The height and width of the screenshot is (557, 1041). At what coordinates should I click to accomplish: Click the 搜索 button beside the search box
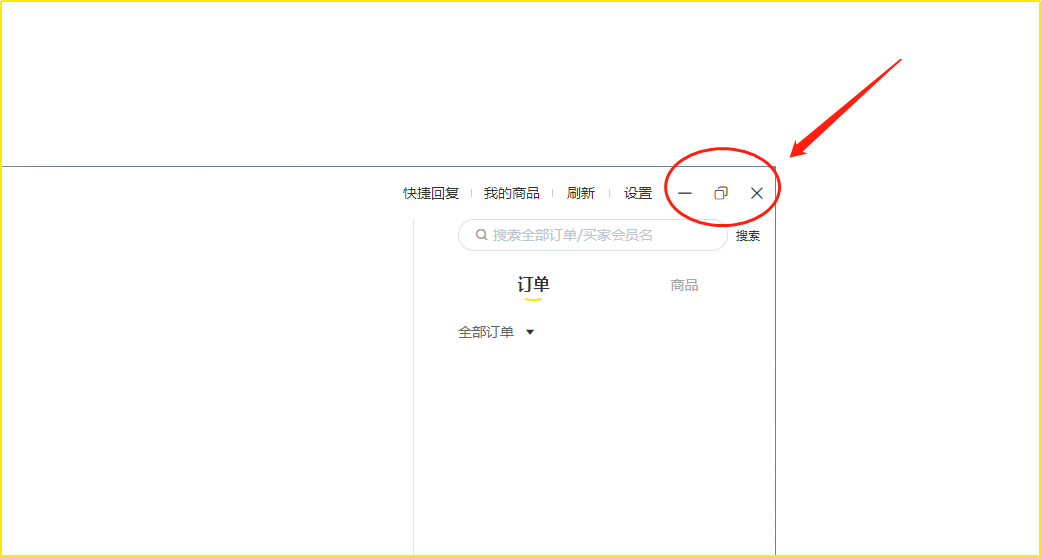tap(748, 236)
